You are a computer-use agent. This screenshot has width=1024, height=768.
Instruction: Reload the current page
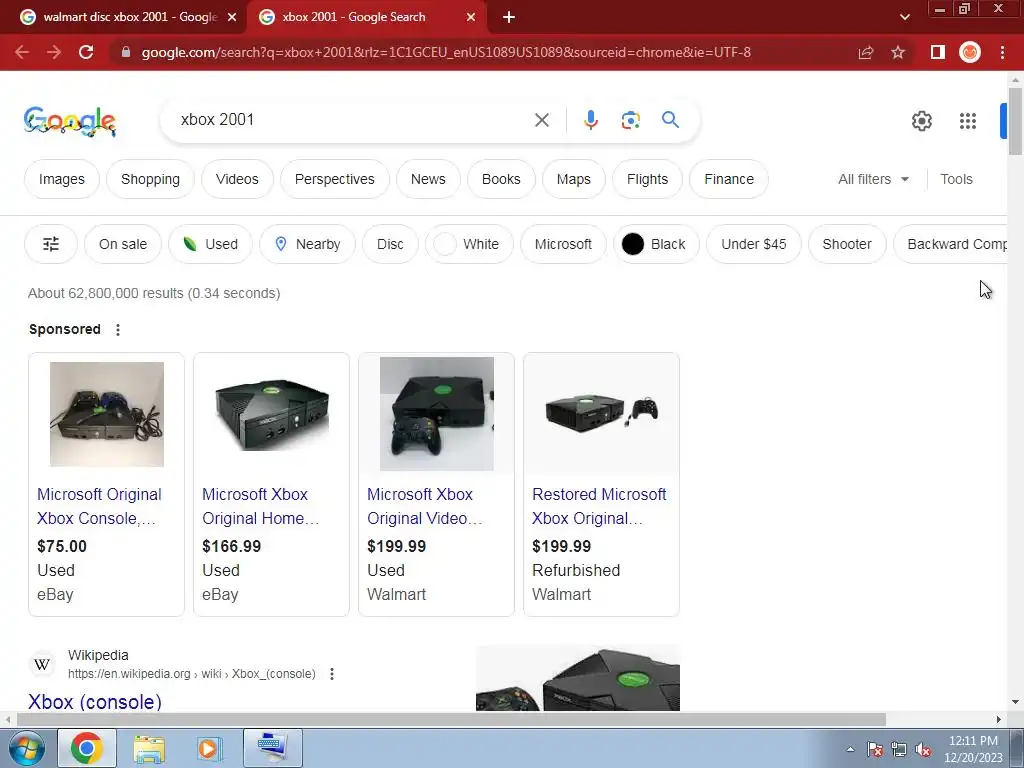86,52
